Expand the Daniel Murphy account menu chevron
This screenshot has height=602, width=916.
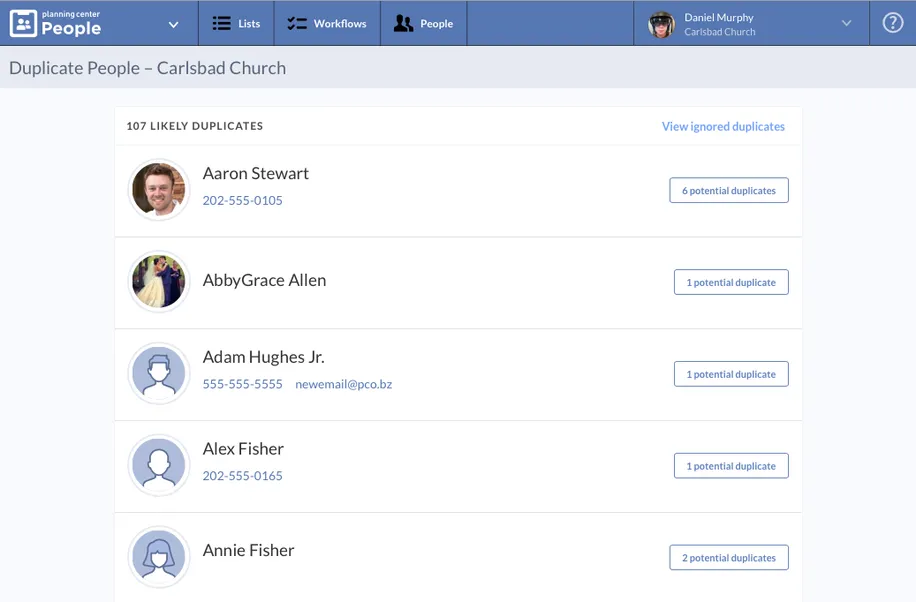click(x=846, y=24)
